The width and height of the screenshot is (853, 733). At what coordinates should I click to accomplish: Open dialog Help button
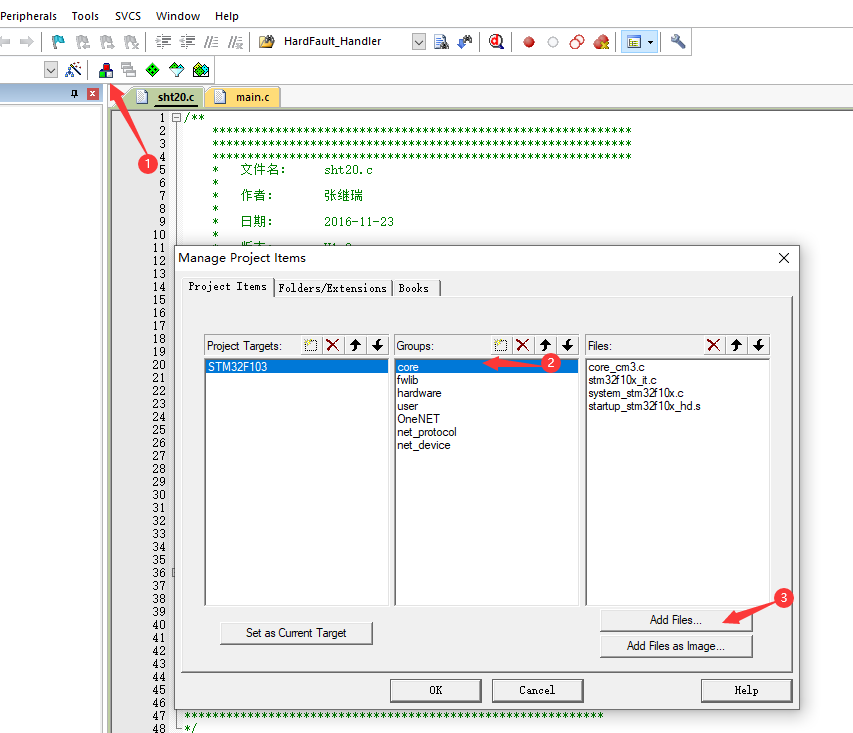tap(746, 691)
